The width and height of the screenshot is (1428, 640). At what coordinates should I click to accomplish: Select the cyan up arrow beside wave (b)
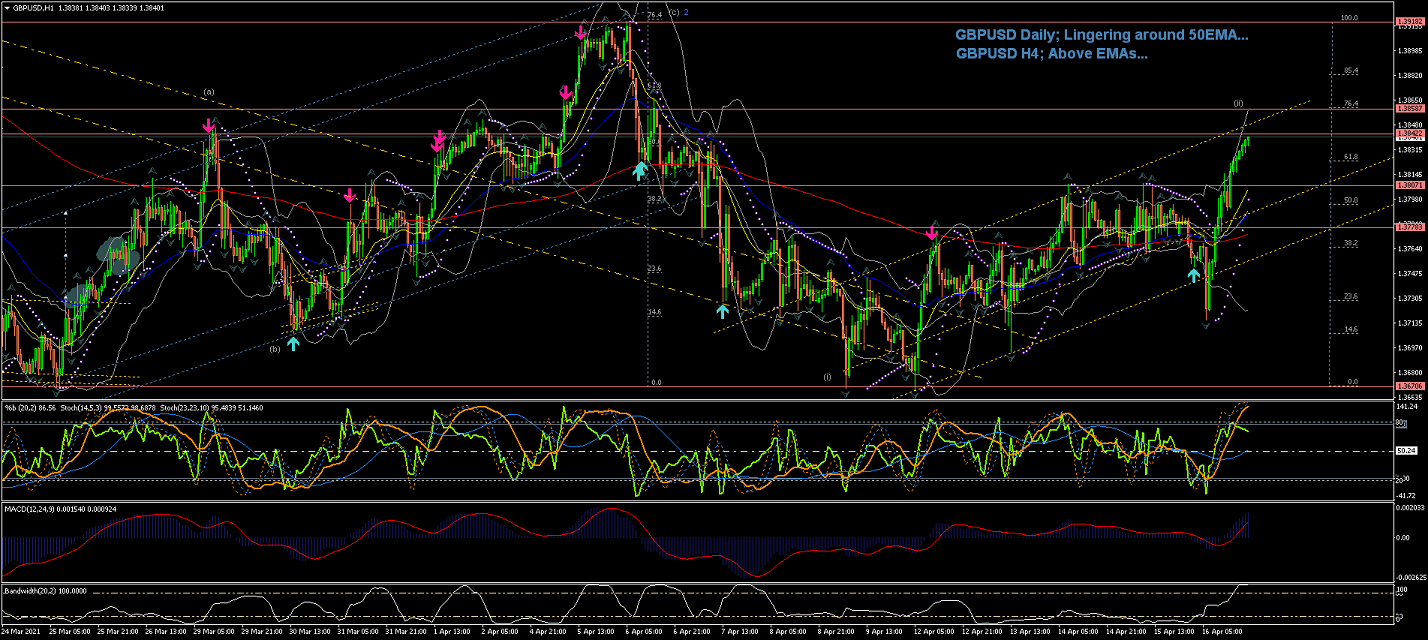(293, 343)
